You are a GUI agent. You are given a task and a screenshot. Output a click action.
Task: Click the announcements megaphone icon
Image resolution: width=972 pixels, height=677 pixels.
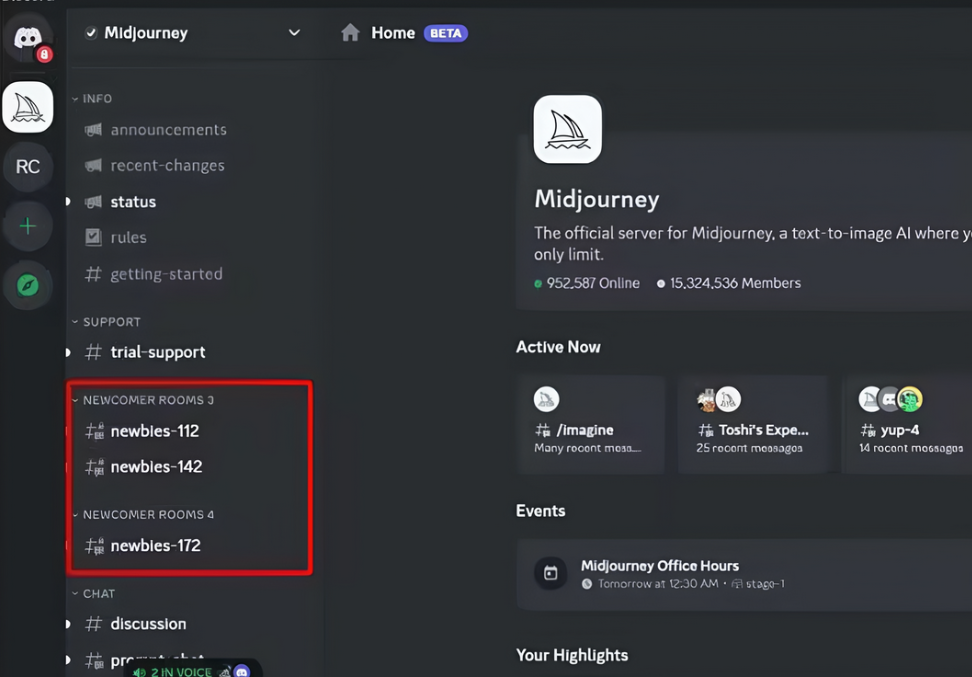92,130
